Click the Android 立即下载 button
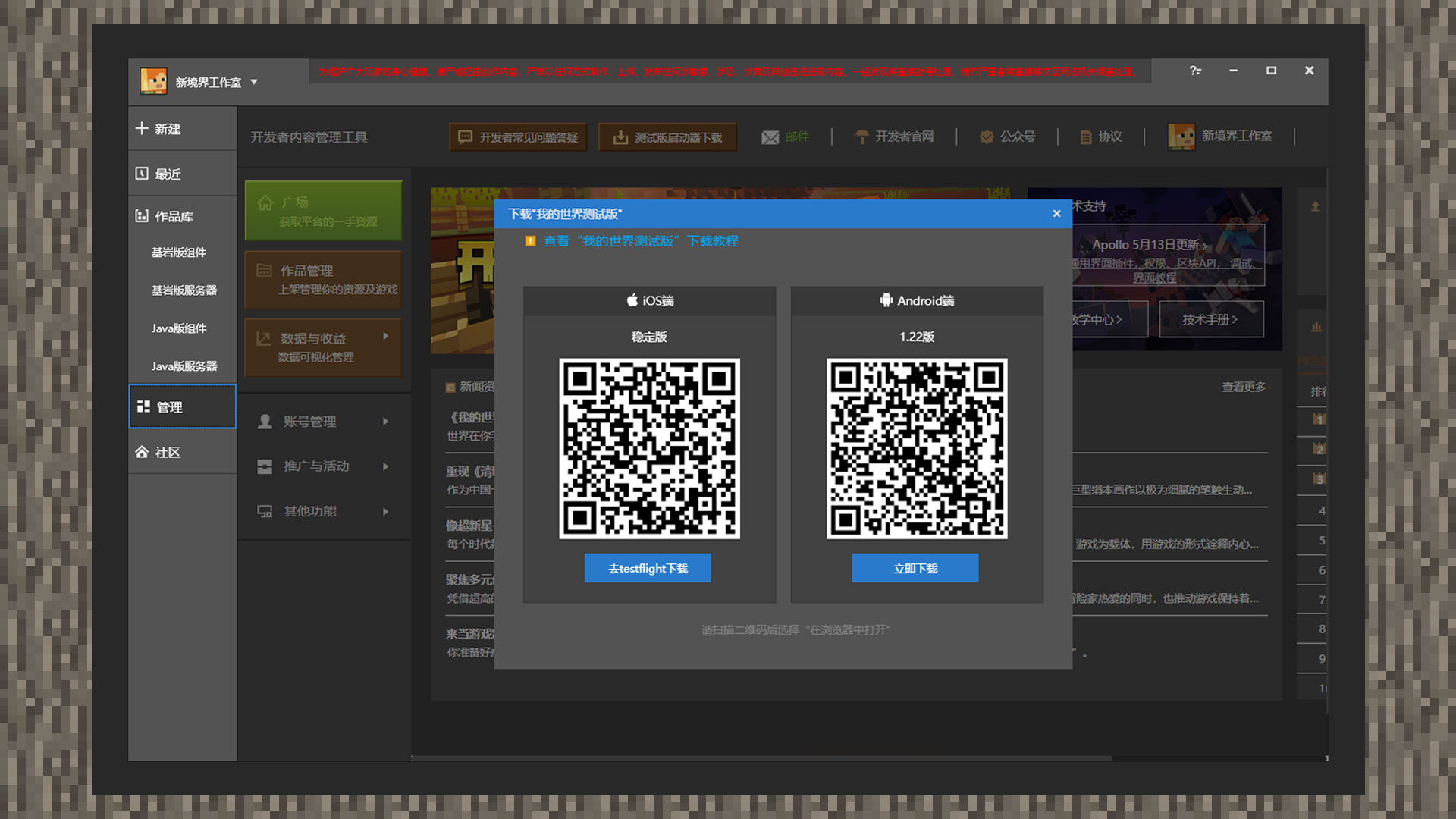The image size is (1456, 819). pos(915,568)
